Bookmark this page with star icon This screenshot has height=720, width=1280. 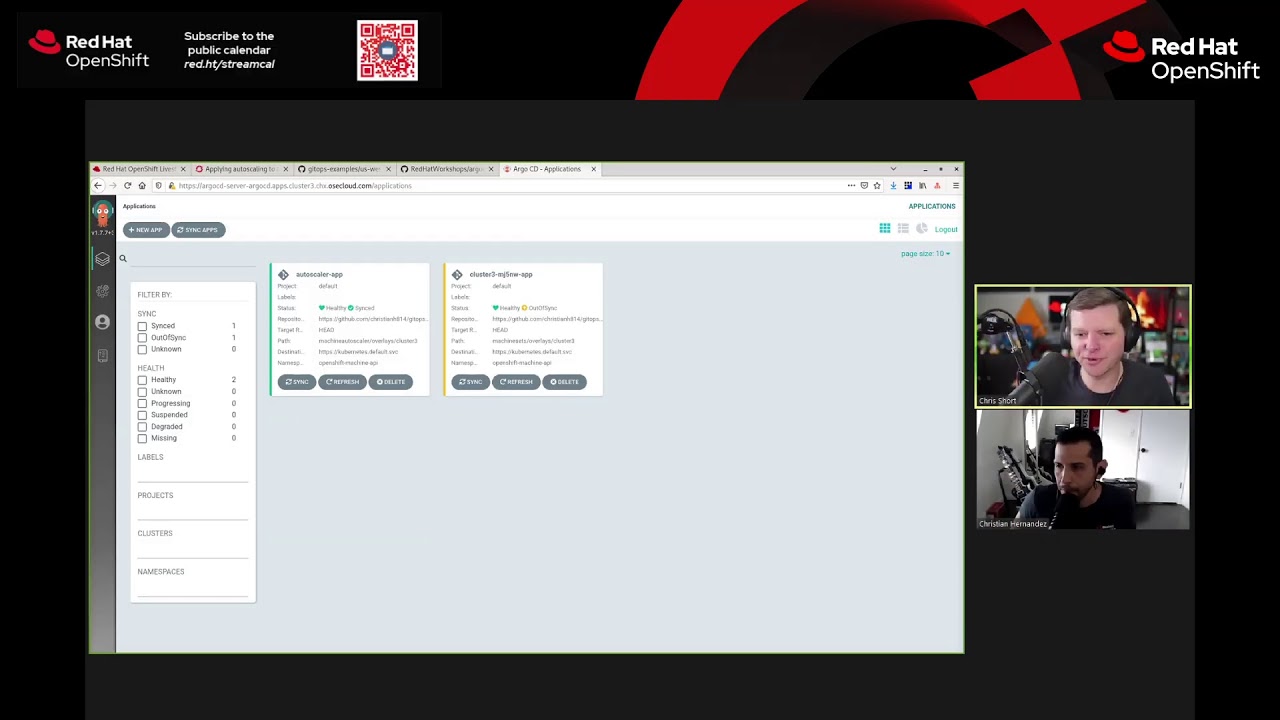coord(877,185)
